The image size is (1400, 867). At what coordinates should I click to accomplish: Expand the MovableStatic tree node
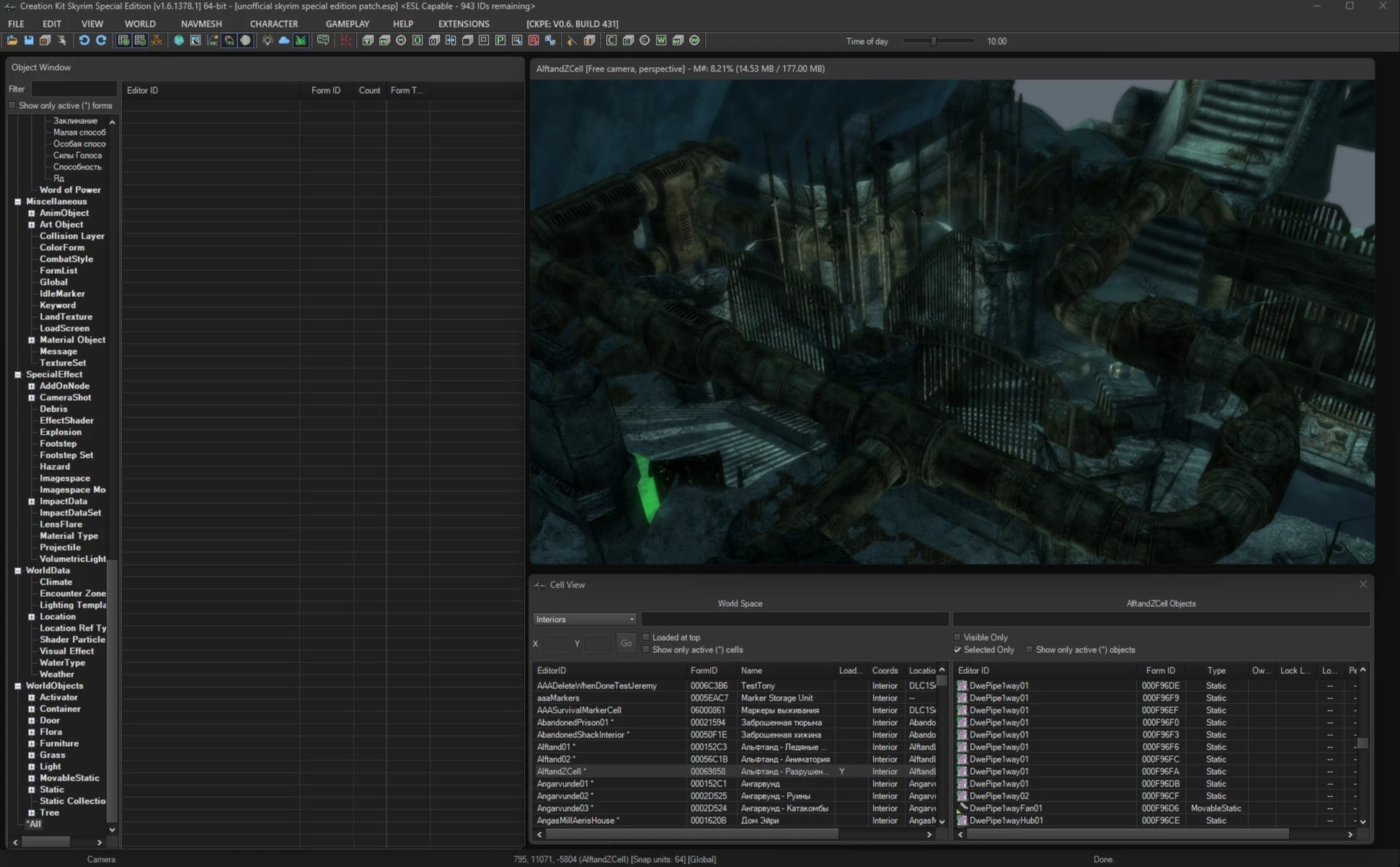coord(32,778)
